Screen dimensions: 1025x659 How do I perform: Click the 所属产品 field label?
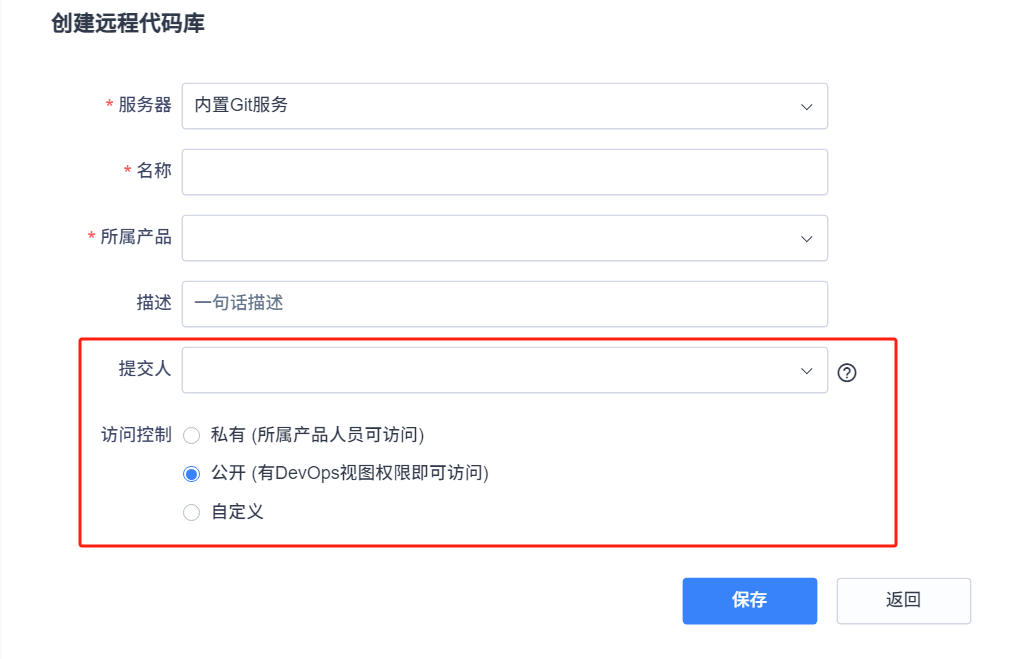click(x=136, y=237)
